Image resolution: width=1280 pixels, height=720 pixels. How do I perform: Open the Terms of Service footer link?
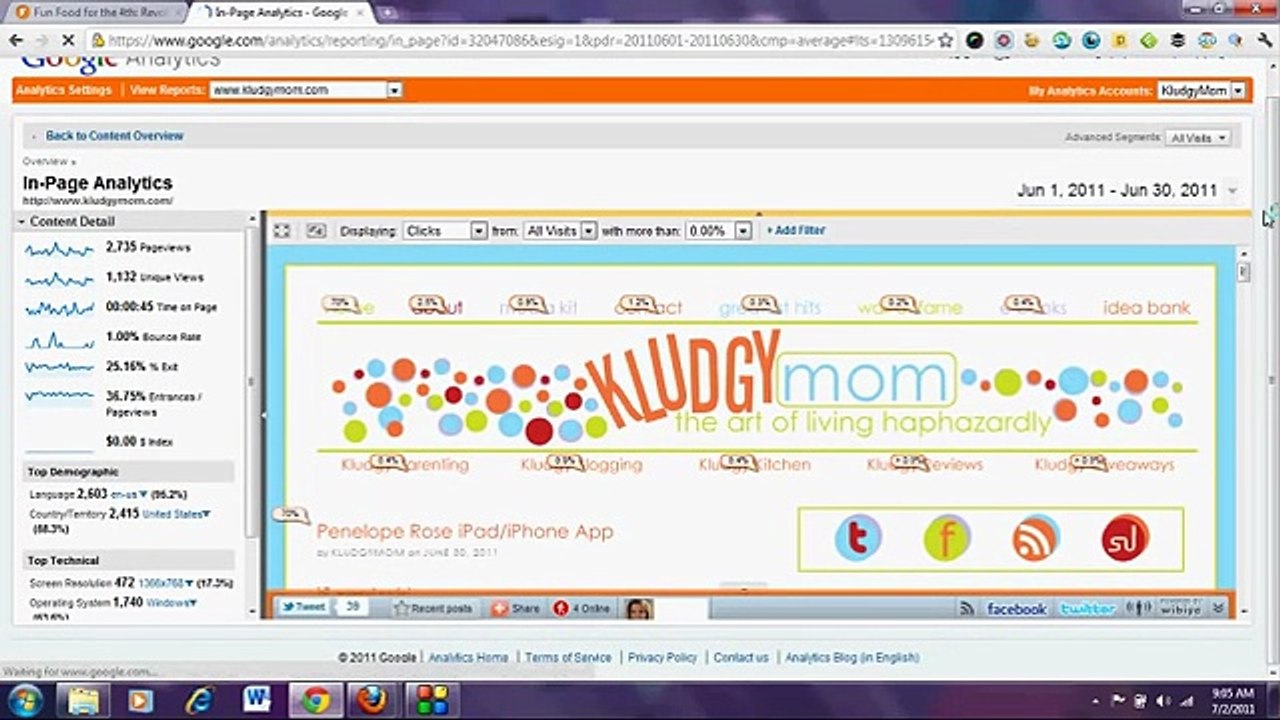(568, 658)
